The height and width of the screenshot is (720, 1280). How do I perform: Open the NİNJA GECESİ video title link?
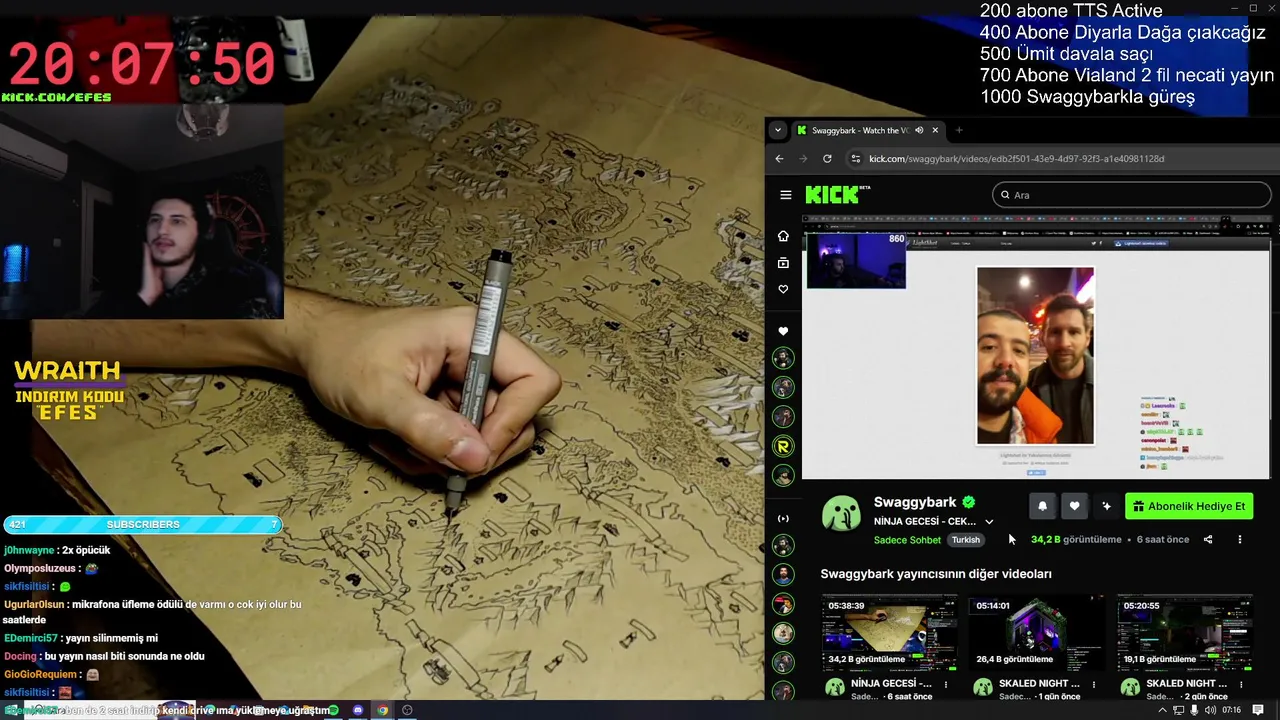pos(891,684)
